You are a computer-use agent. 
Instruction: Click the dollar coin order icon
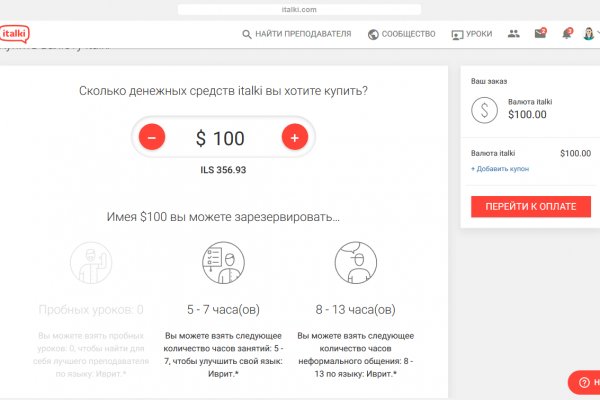tap(485, 109)
